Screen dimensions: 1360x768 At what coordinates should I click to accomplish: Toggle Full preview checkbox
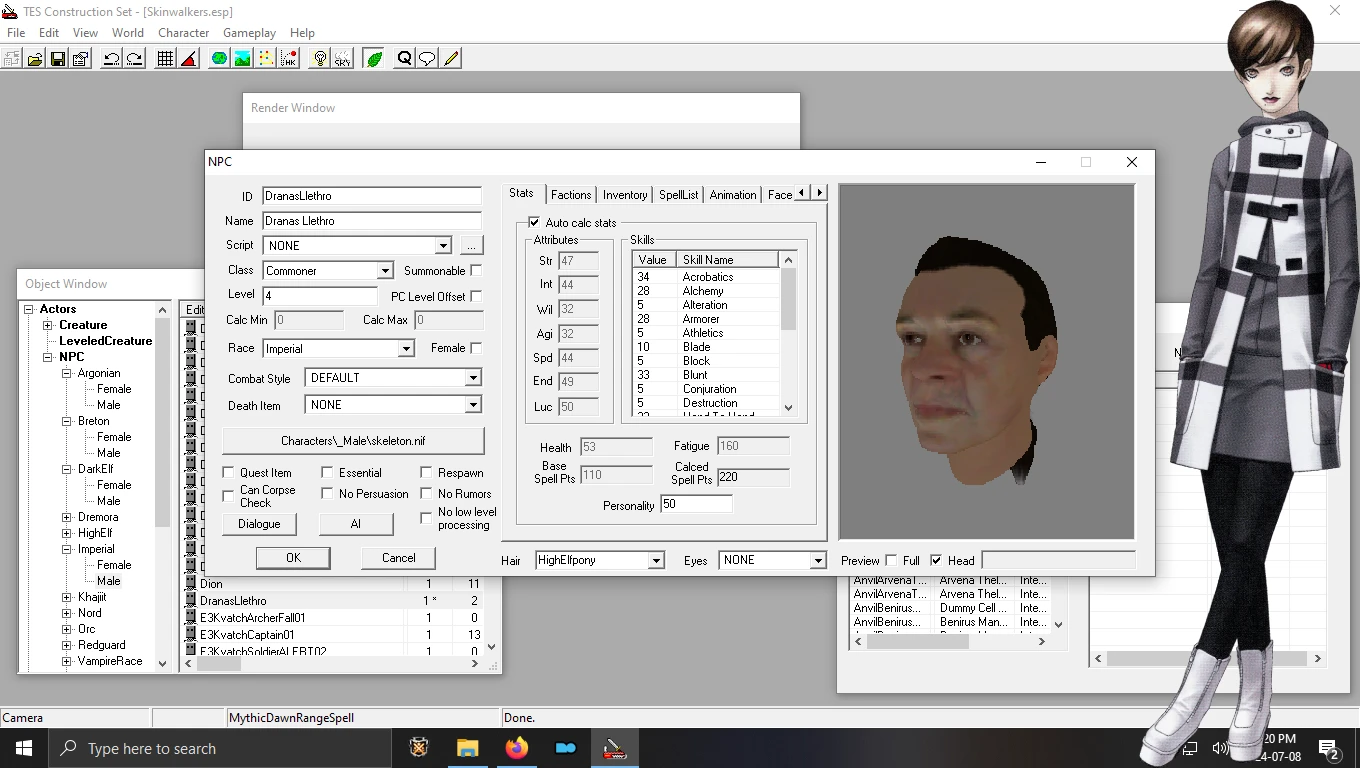pos(892,561)
